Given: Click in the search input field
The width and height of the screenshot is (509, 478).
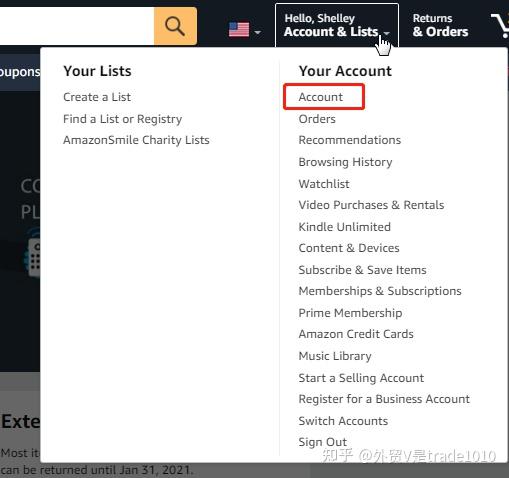Looking at the screenshot, I should tap(77, 26).
